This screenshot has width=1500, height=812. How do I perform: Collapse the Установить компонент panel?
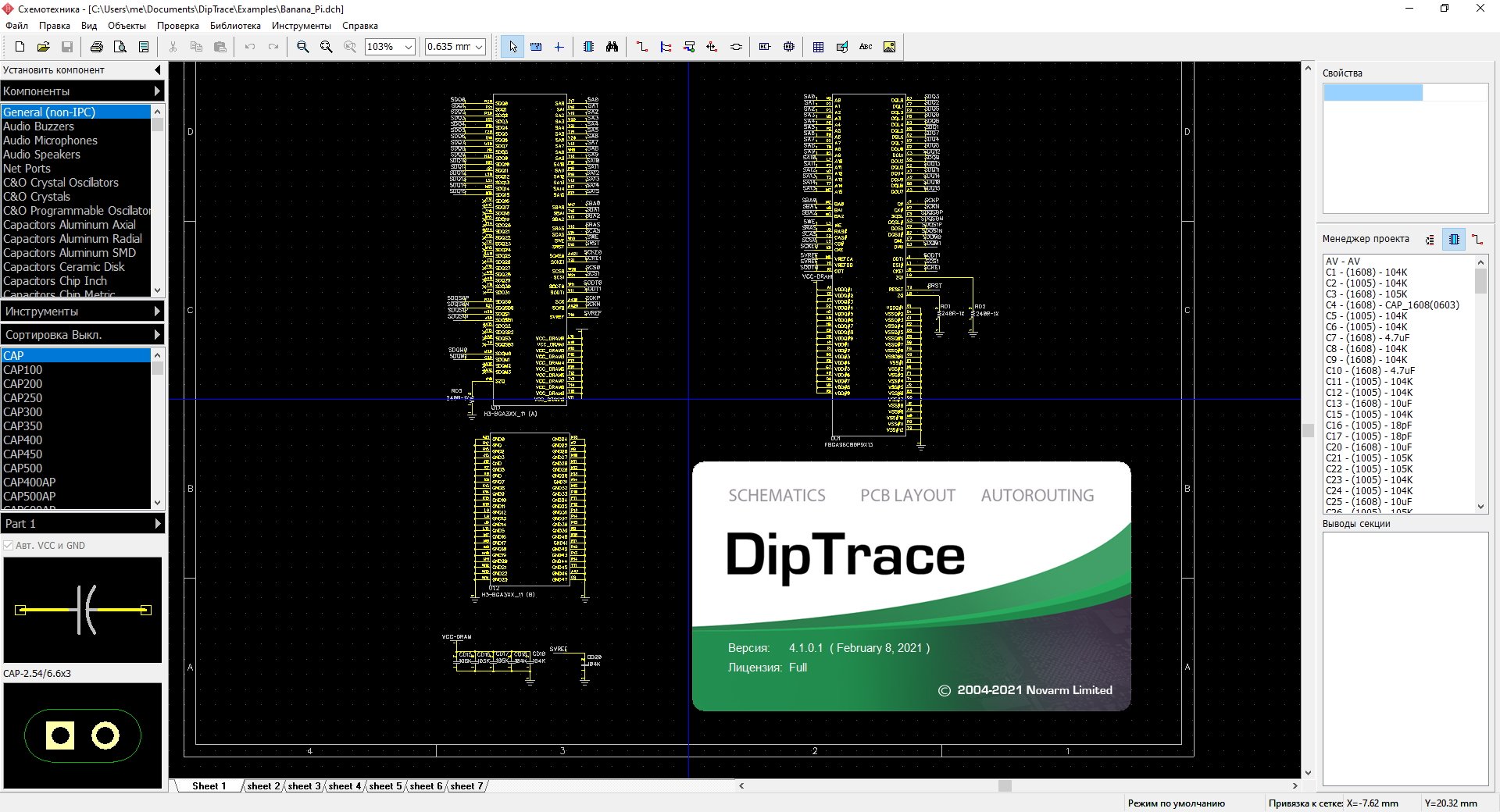click(x=158, y=70)
